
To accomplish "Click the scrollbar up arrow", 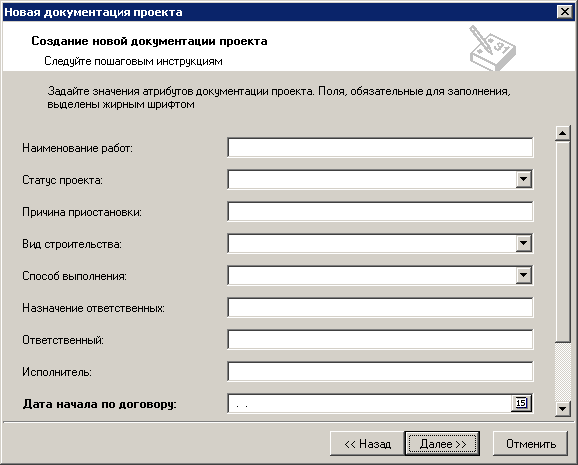I will click(563, 133).
